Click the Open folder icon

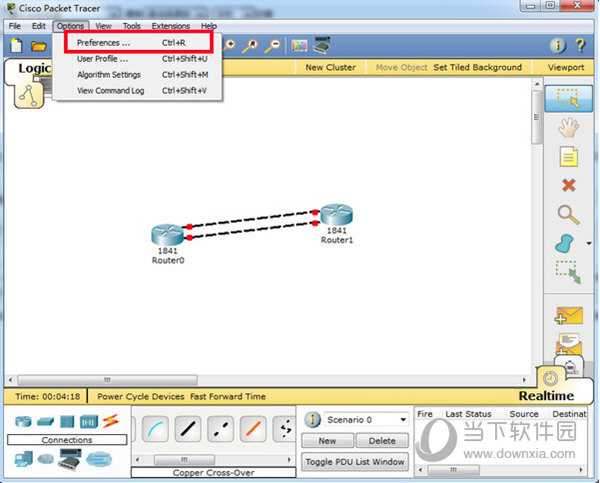pos(38,46)
